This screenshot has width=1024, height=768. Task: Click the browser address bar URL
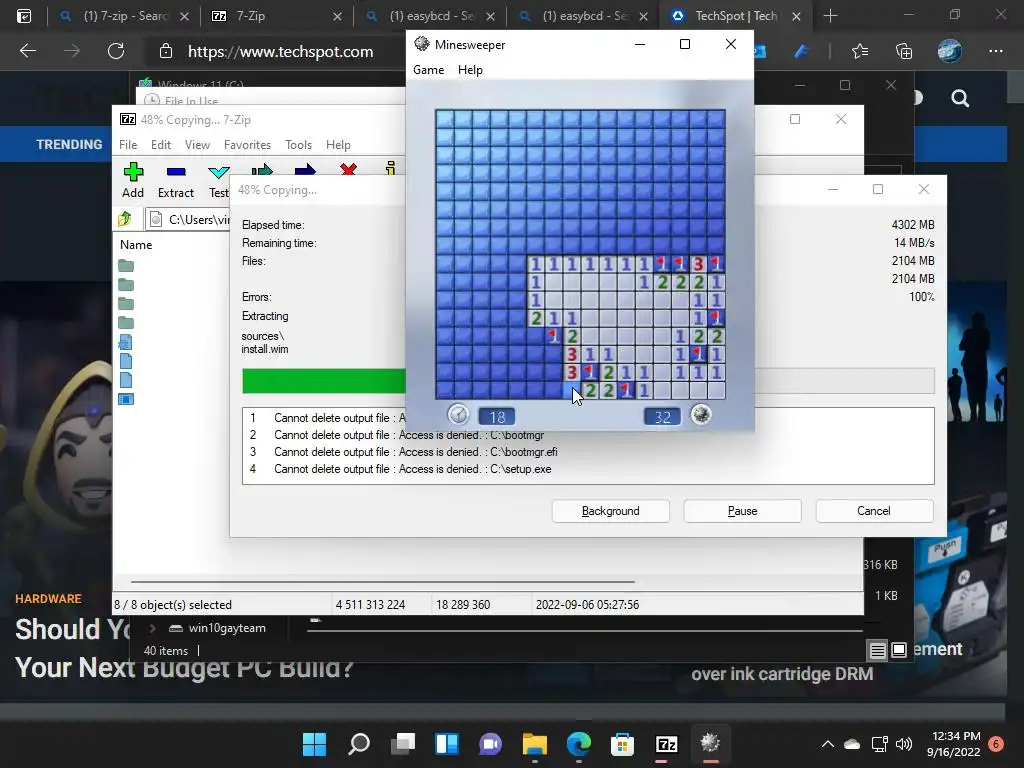pyautogui.click(x=281, y=52)
